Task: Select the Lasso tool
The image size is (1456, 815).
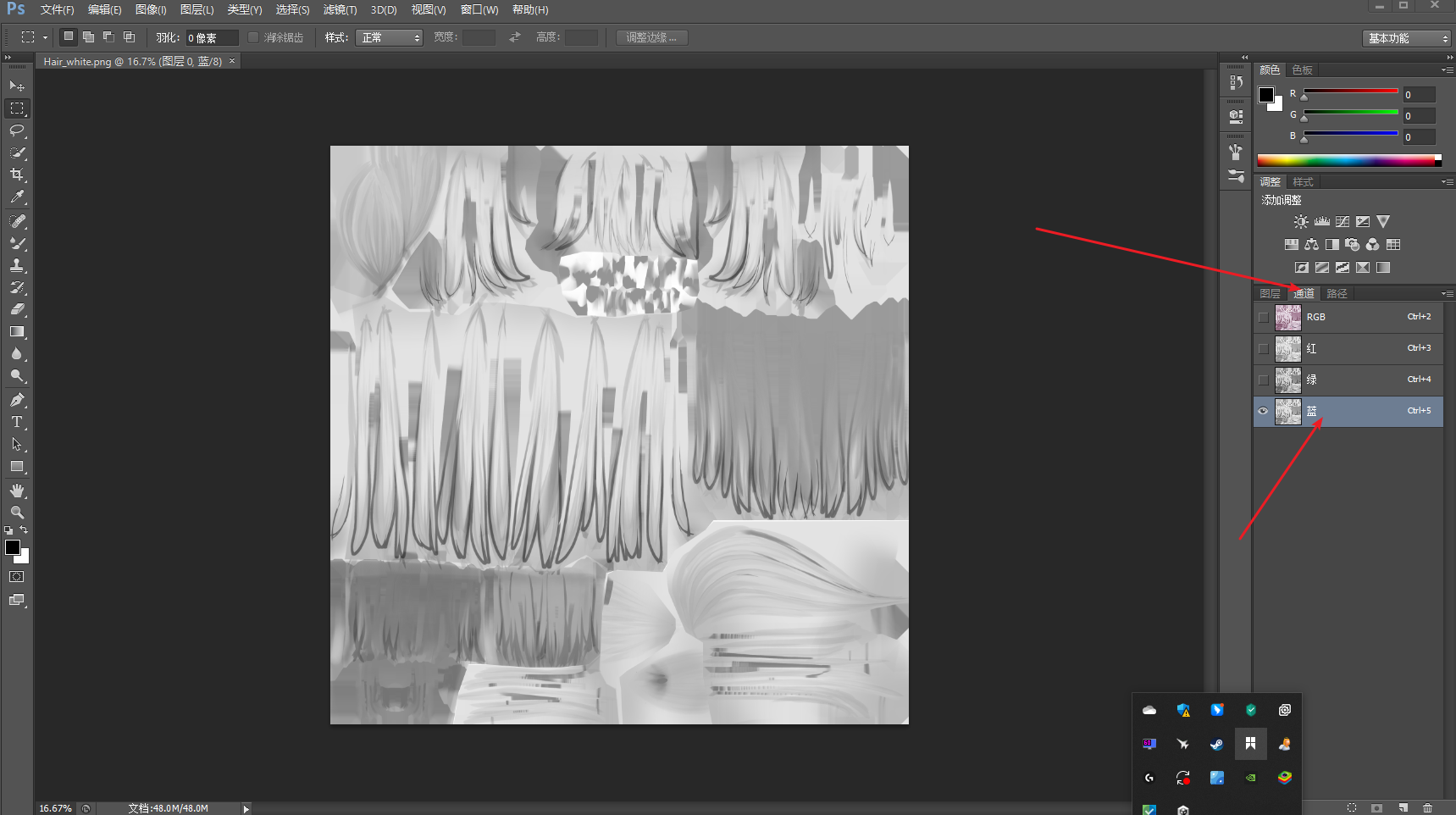Action: coord(17,130)
